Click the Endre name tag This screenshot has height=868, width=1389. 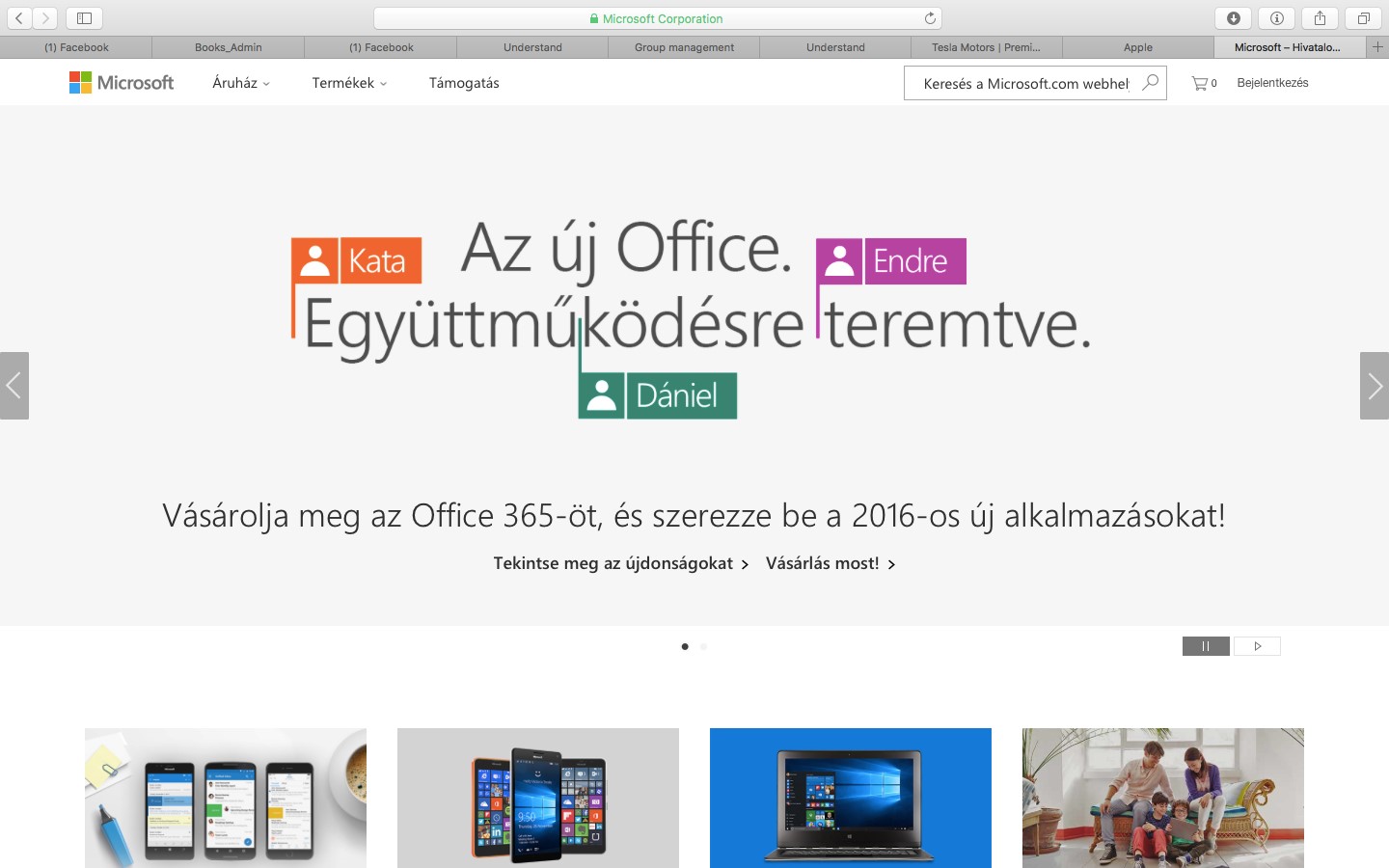[891, 261]
